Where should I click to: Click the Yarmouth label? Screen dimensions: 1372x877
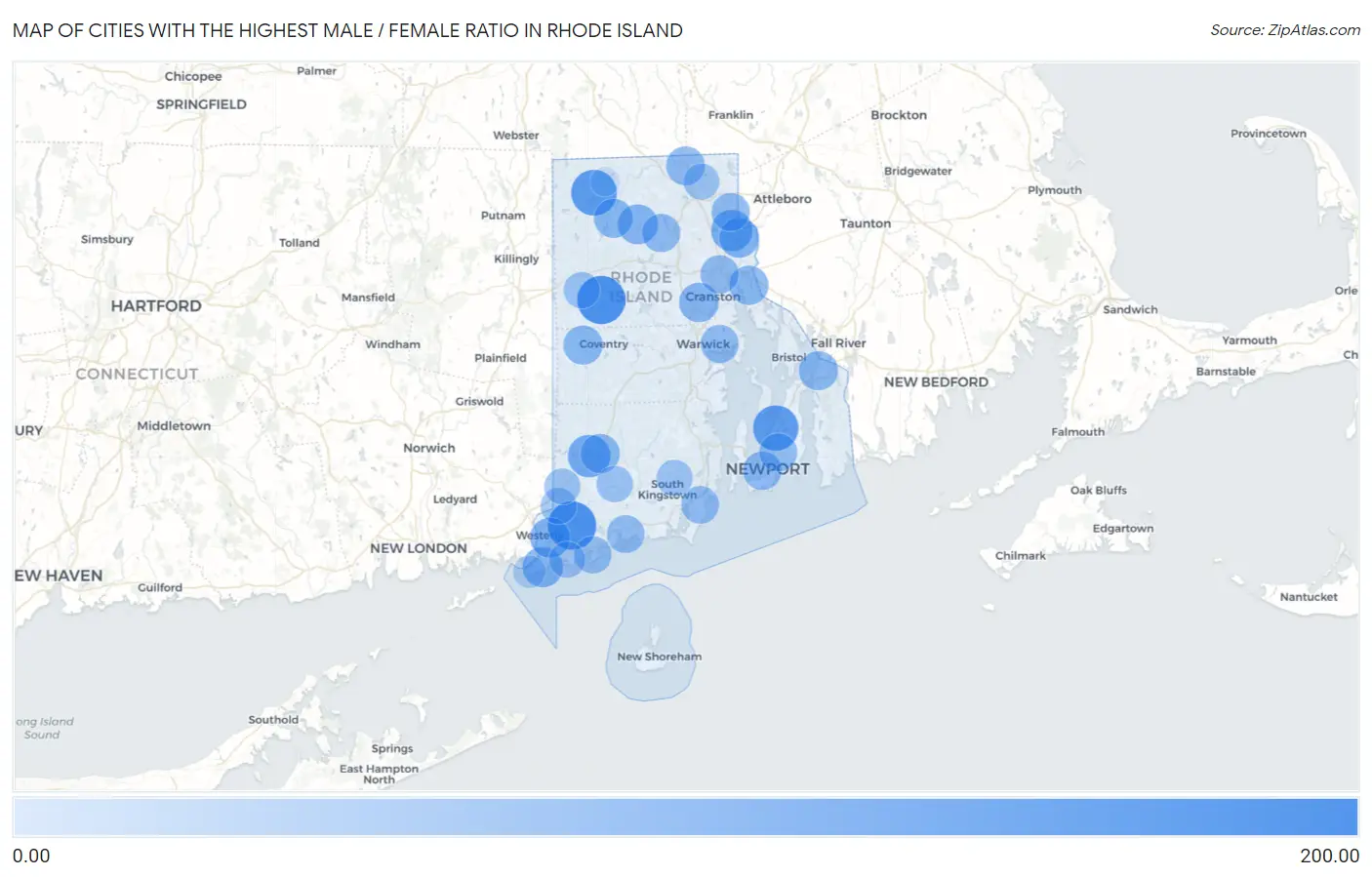pyautogui.click(x=1249, y=340)
